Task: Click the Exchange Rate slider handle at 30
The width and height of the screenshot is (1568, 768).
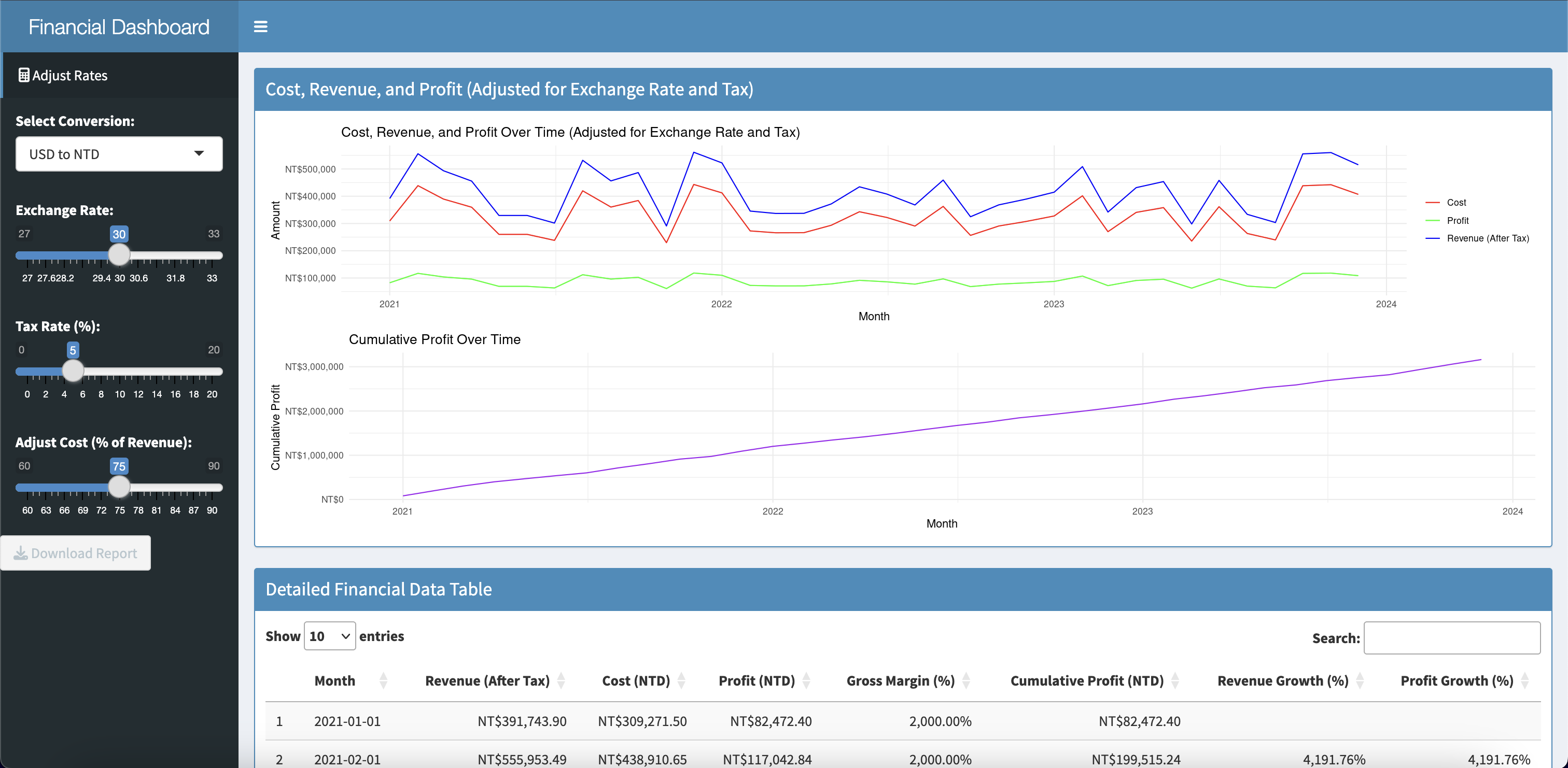Action: (119, 254)
